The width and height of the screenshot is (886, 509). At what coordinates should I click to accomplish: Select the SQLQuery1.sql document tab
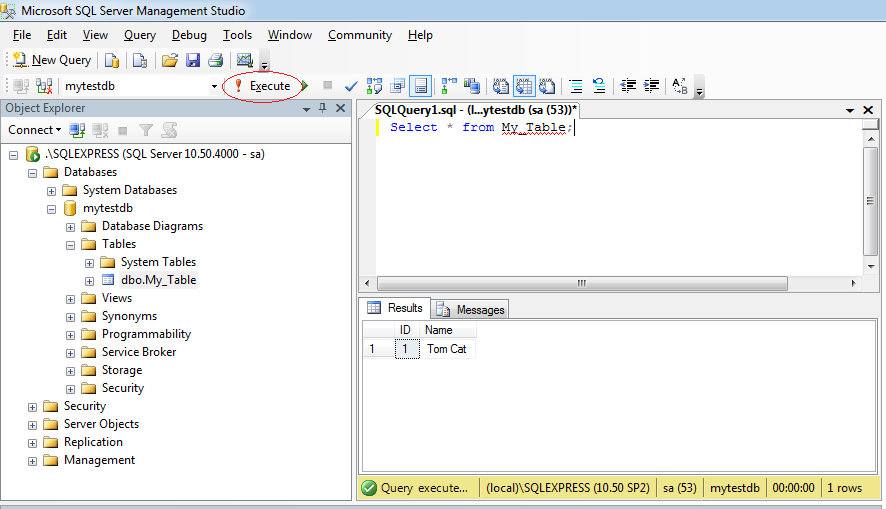(x=475, y=110)
